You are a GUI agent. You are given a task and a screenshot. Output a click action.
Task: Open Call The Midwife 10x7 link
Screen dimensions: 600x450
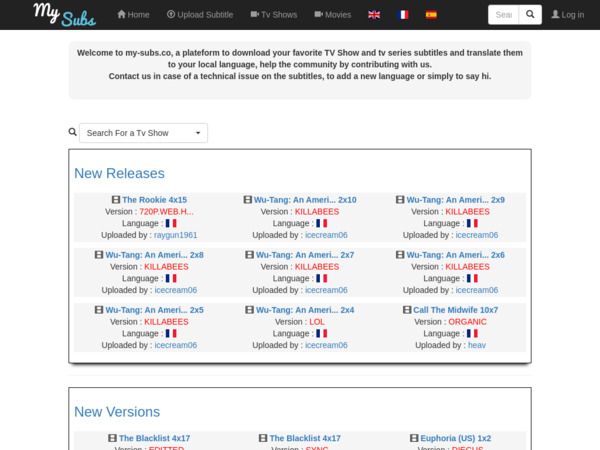[455, 310]
